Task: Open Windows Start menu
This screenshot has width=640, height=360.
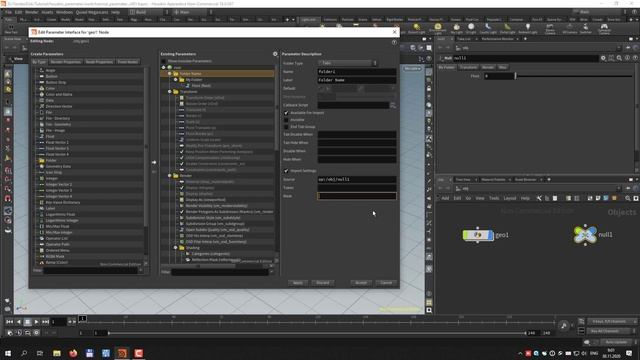Action: [8, 353]
